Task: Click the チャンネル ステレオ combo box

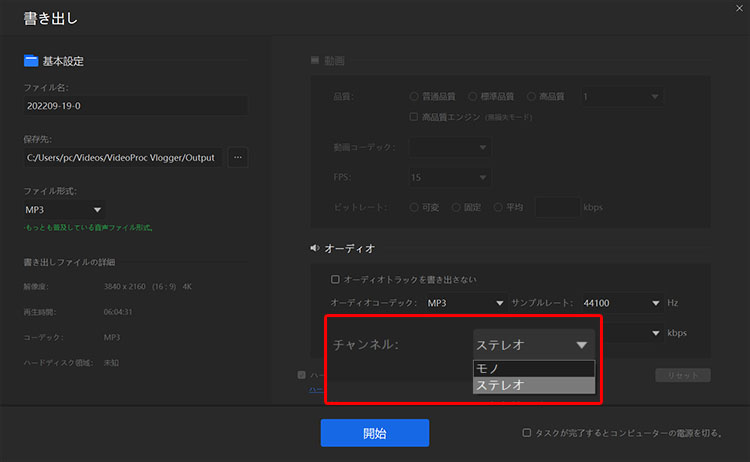Action: coord(534,345)
